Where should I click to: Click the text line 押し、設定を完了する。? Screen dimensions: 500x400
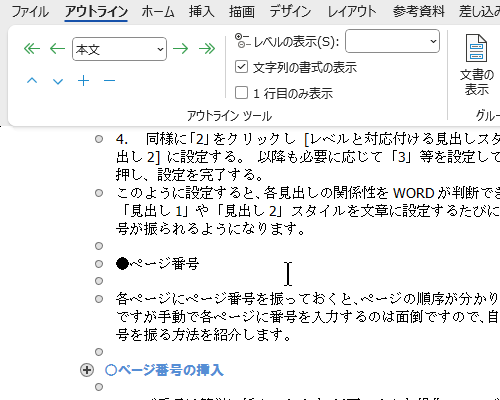(x=191, y=174)
